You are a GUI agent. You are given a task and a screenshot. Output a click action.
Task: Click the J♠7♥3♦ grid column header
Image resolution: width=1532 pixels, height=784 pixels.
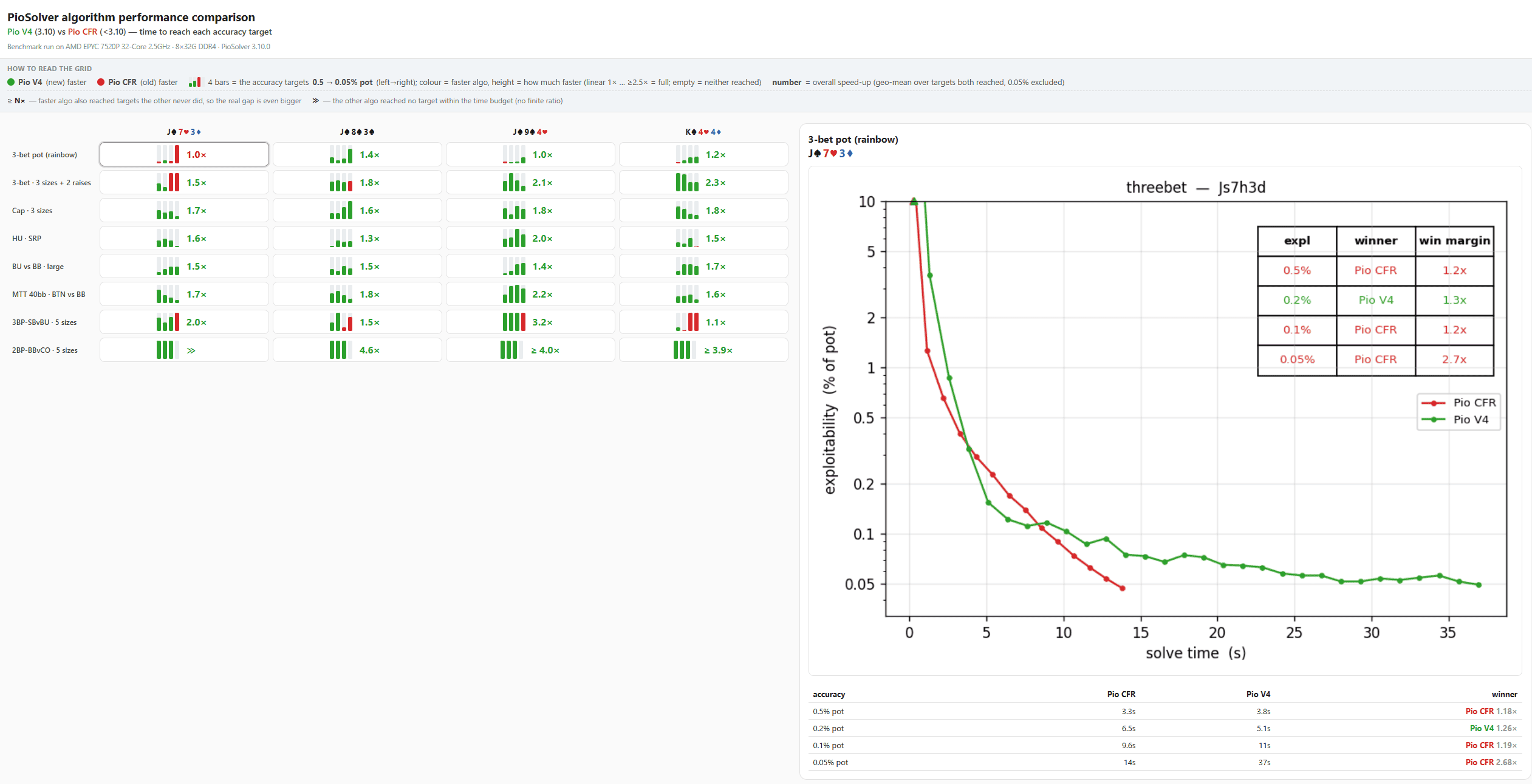tap(184, 132)
